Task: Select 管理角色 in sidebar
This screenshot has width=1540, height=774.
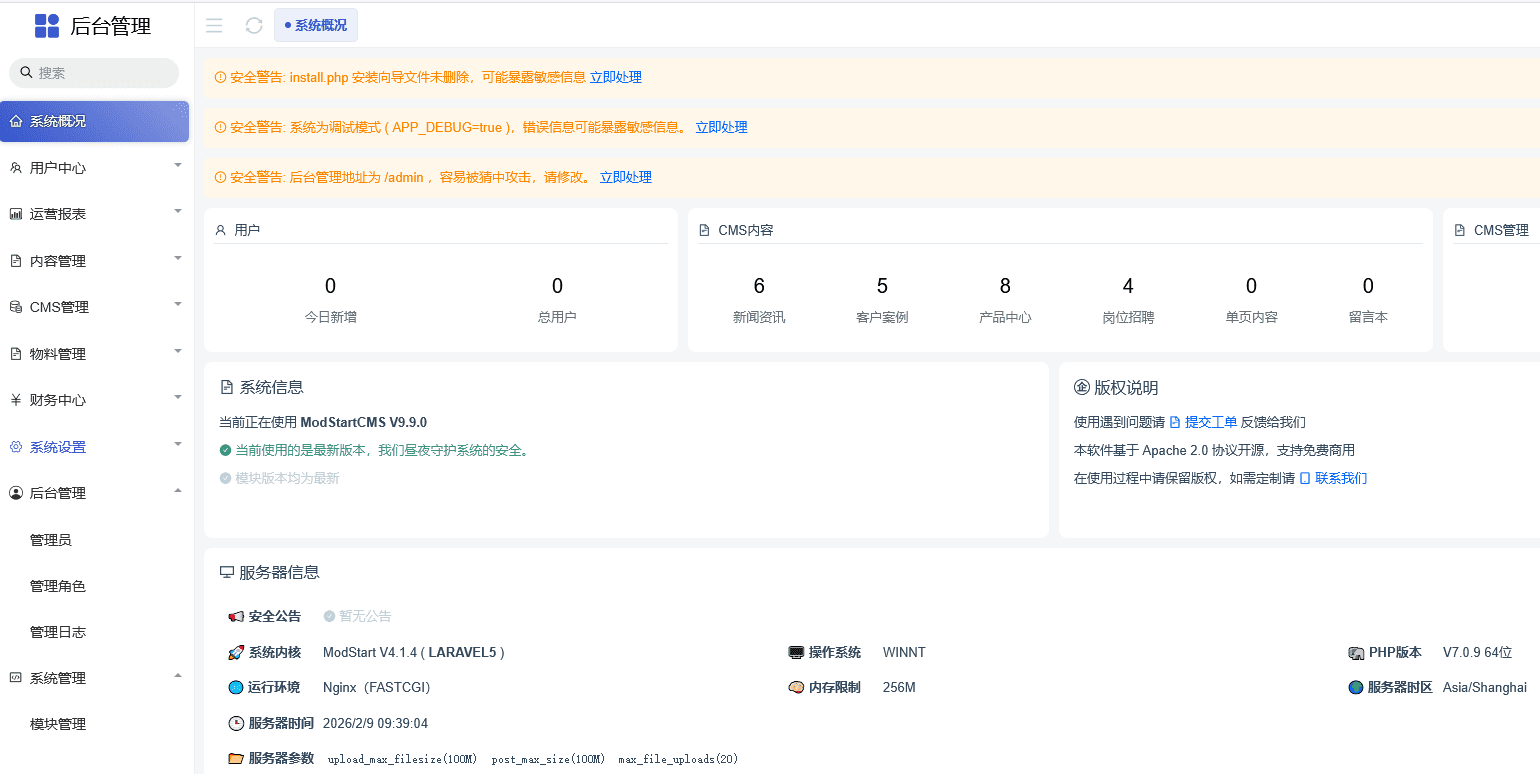Action: click(x=58, y=586)
